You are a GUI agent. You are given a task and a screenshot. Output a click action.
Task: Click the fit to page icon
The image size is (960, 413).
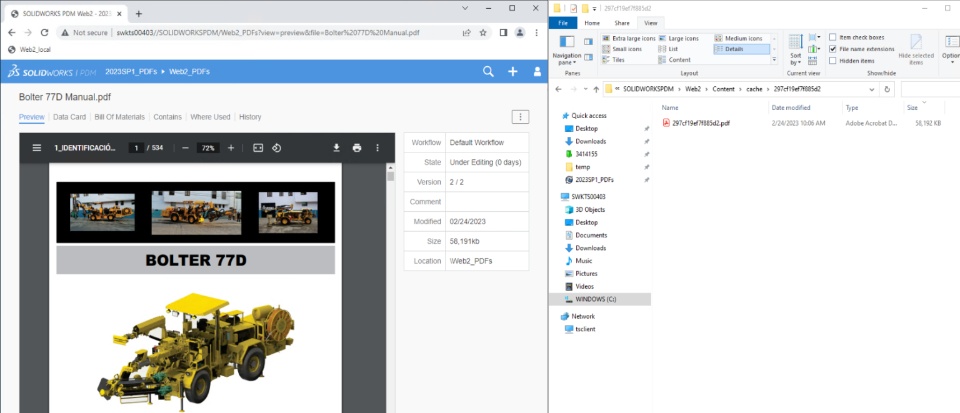coord(258,148)
